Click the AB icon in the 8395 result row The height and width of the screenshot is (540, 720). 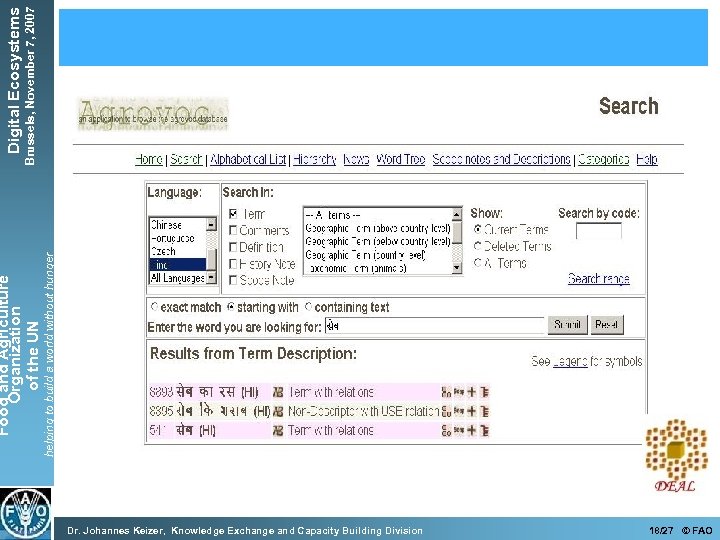coord(278,411)
